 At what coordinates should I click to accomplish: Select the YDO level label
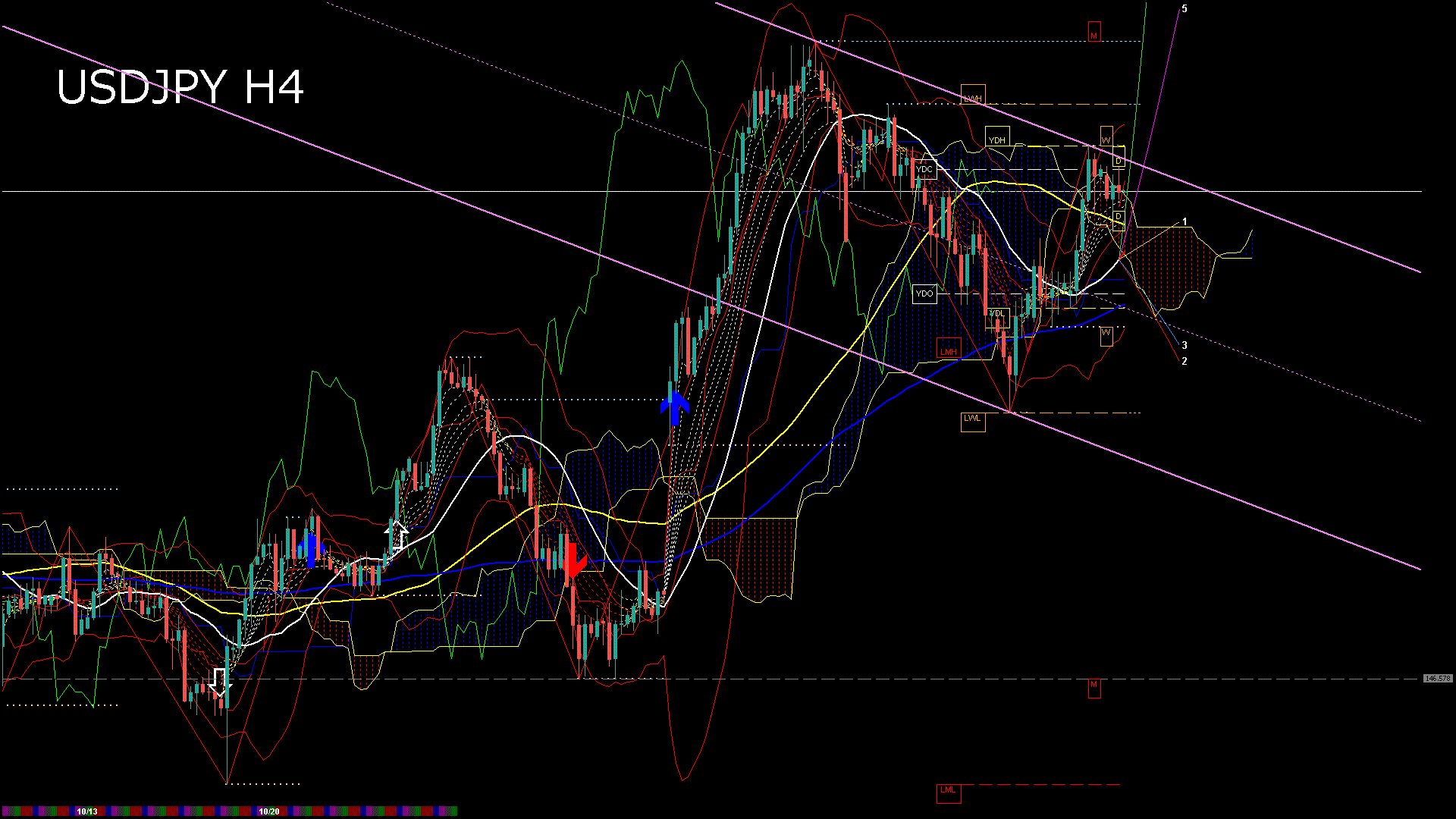(x=924, y=293)
